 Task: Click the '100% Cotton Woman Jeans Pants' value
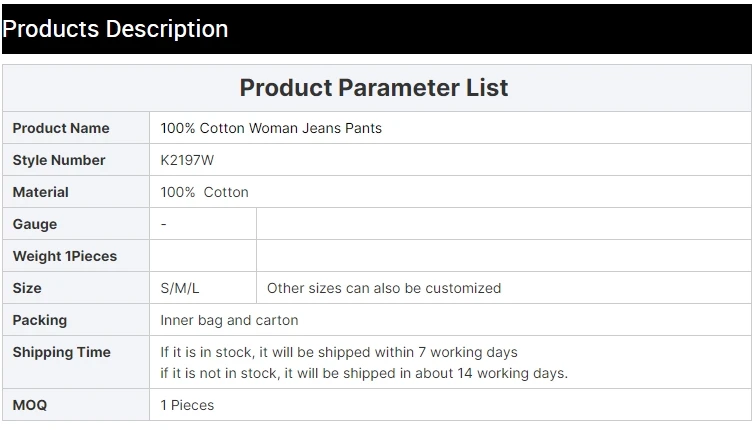point(271,128)
